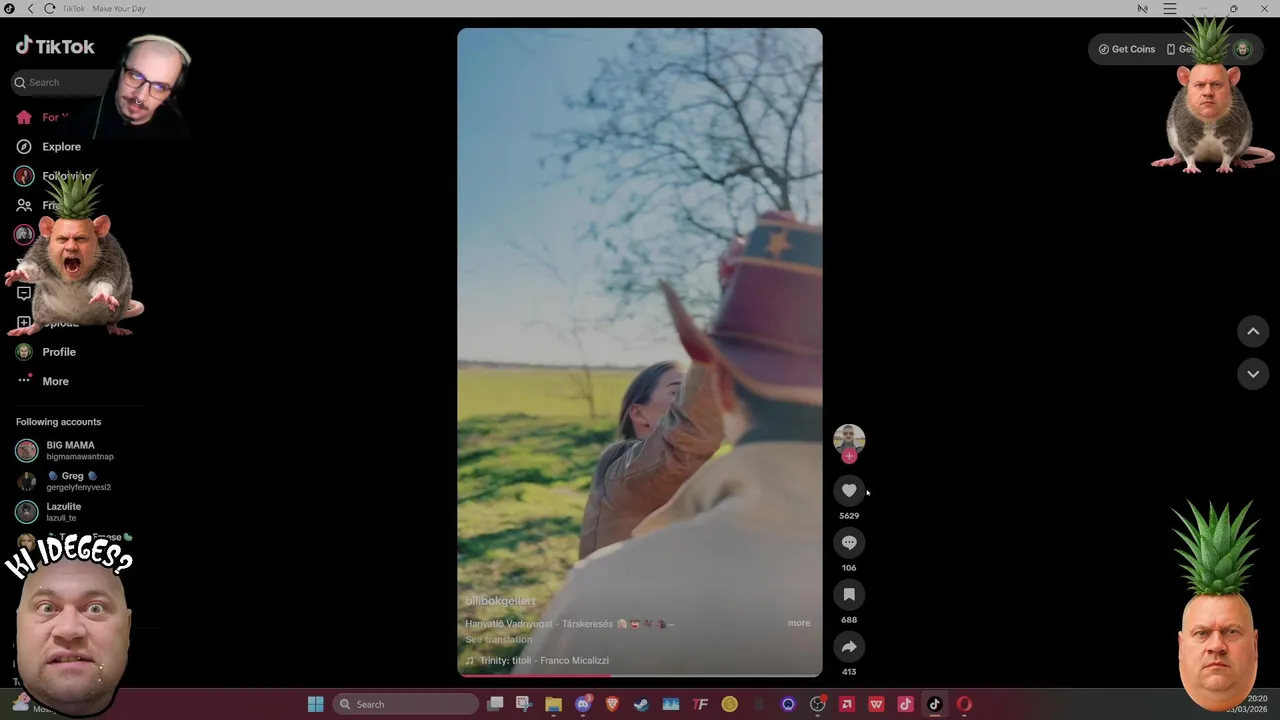Click the TikTok logo
Image resolution: width=1280 pixels, height=720 pixels.
(55, 46)
